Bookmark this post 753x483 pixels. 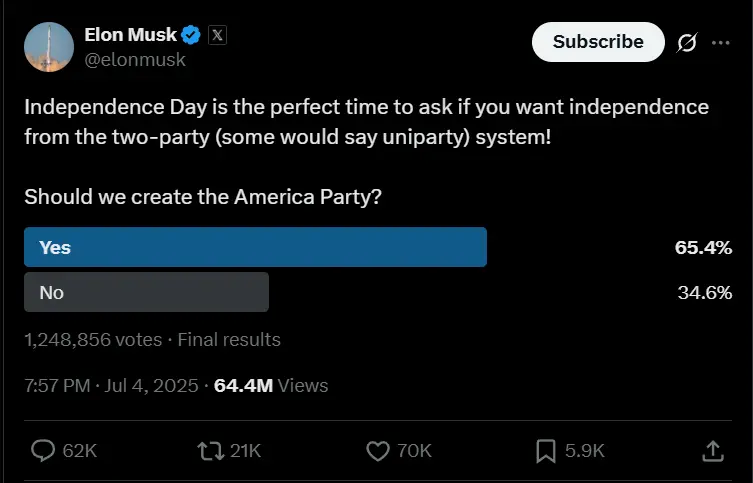click(x=546, y=451)
